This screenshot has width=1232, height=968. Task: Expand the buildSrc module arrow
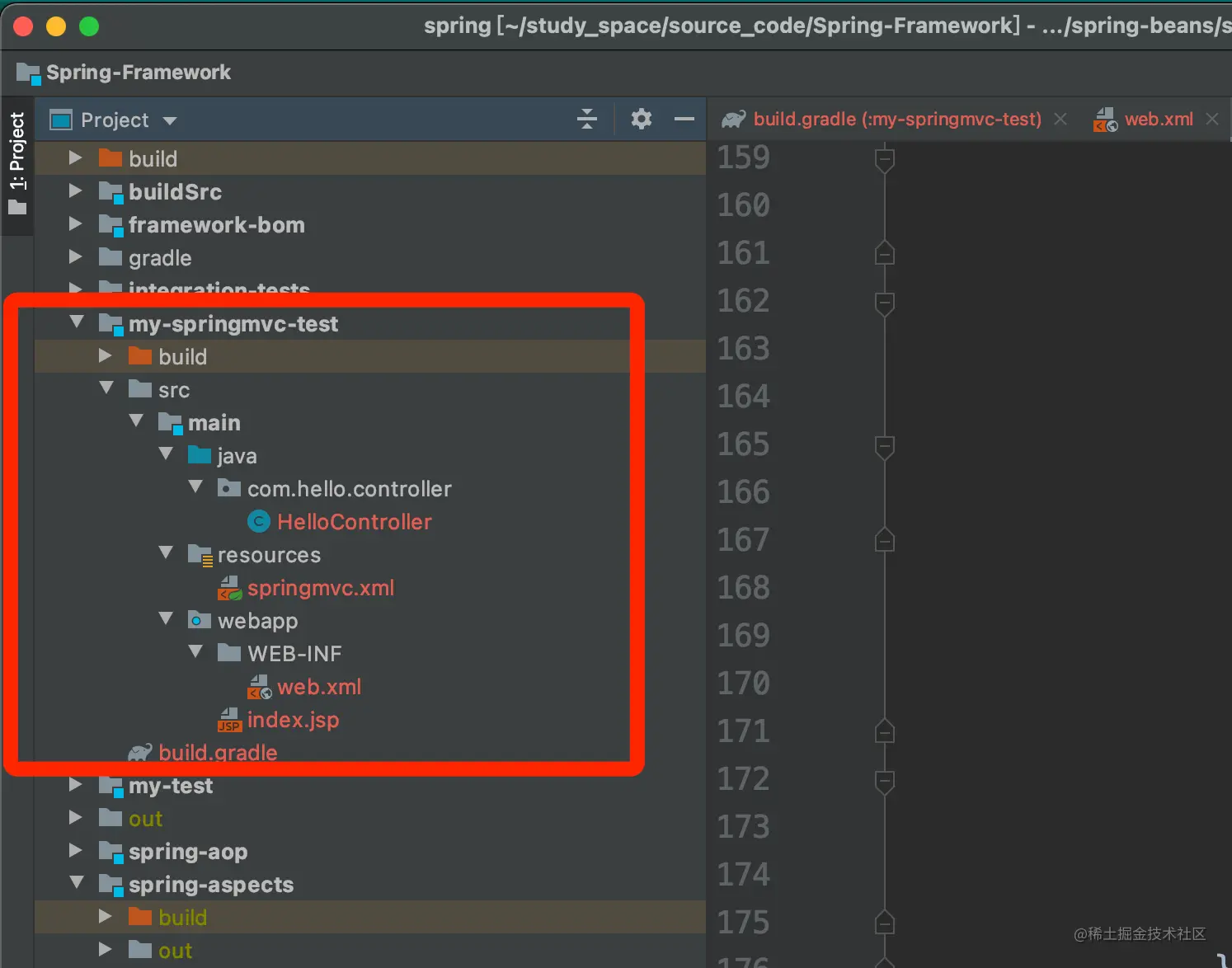[x=75, y=190]
